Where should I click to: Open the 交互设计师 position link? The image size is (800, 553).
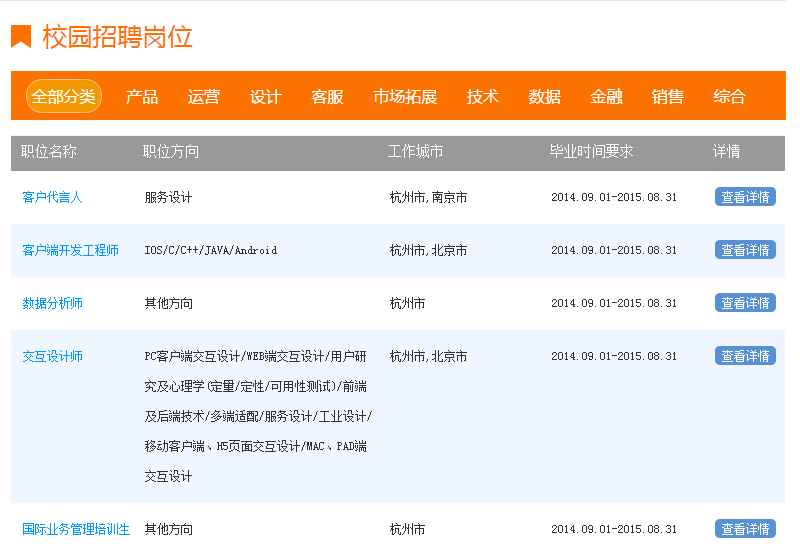[x=52, y=356]
